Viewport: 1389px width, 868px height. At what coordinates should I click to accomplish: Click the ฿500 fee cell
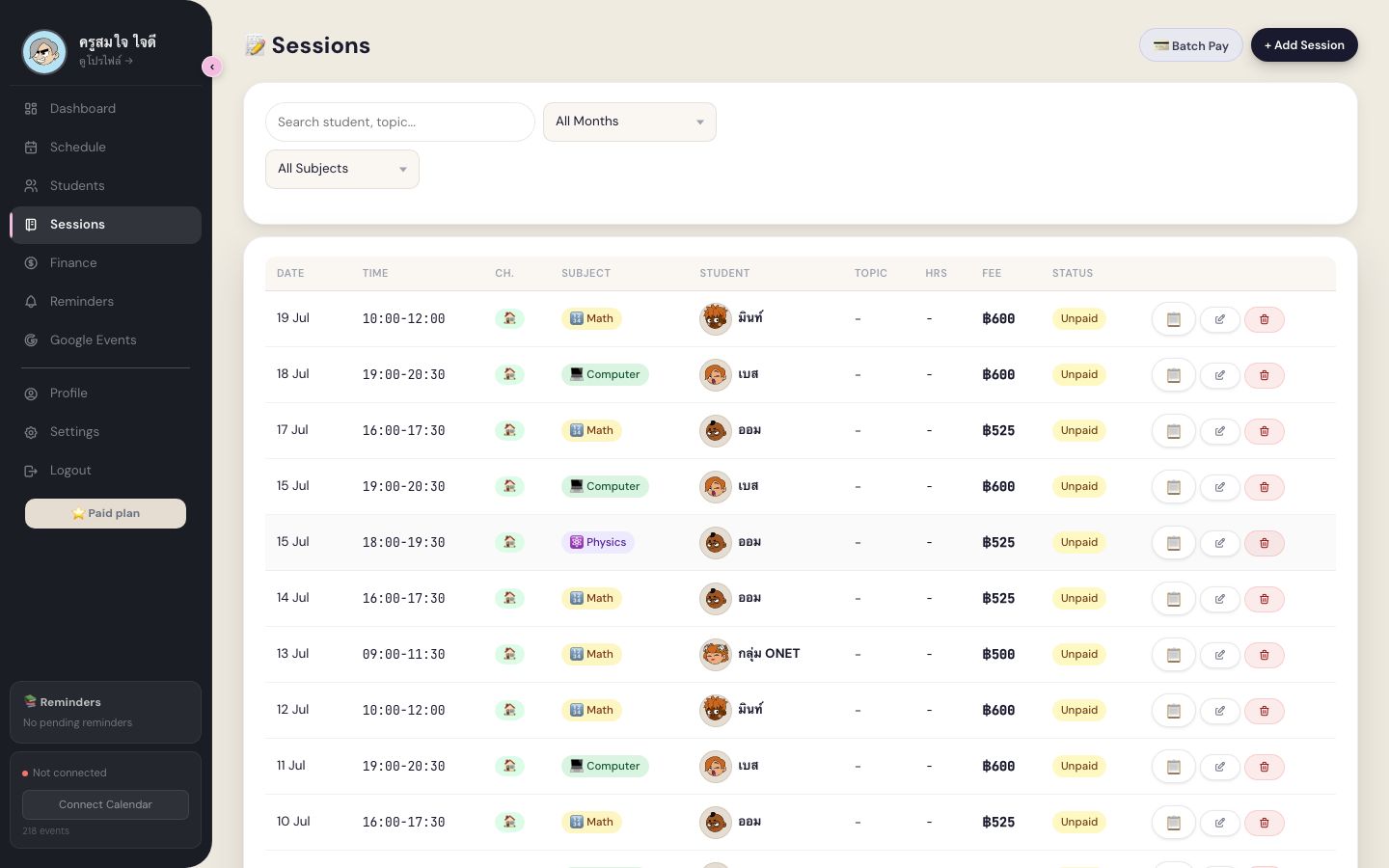(998, 654)
